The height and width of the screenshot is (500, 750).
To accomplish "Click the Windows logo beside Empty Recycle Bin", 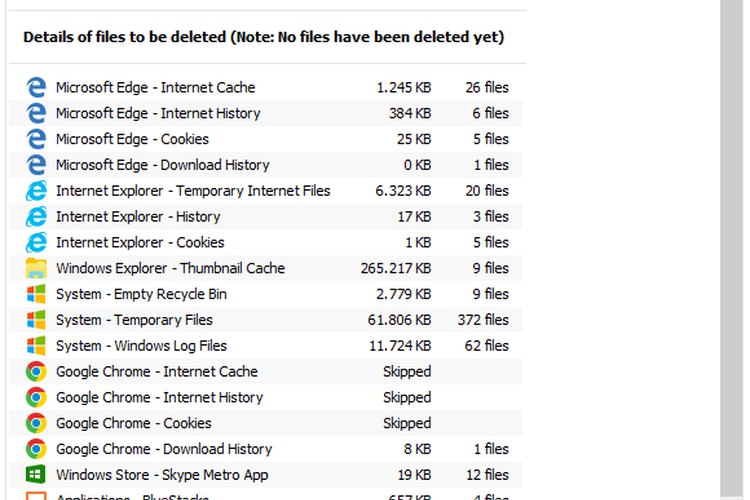I will (36, 294).
